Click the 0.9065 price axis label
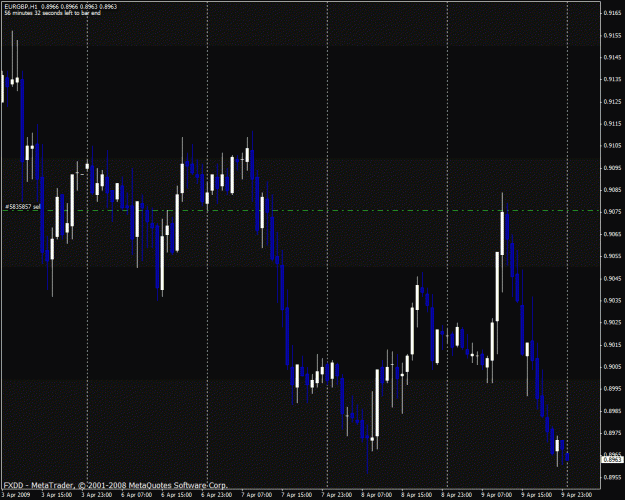This screenshot has width=625, height=500. (x=612, y=234)
